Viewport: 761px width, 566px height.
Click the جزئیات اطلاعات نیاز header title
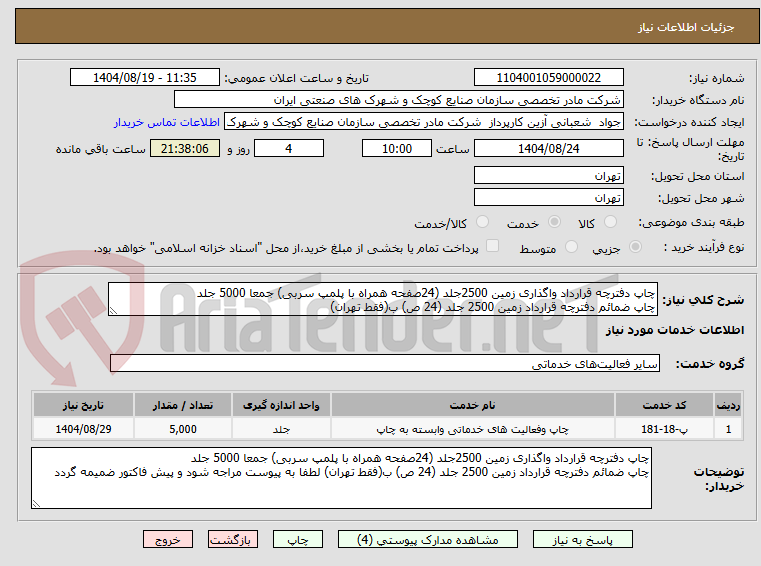point(686,27)
